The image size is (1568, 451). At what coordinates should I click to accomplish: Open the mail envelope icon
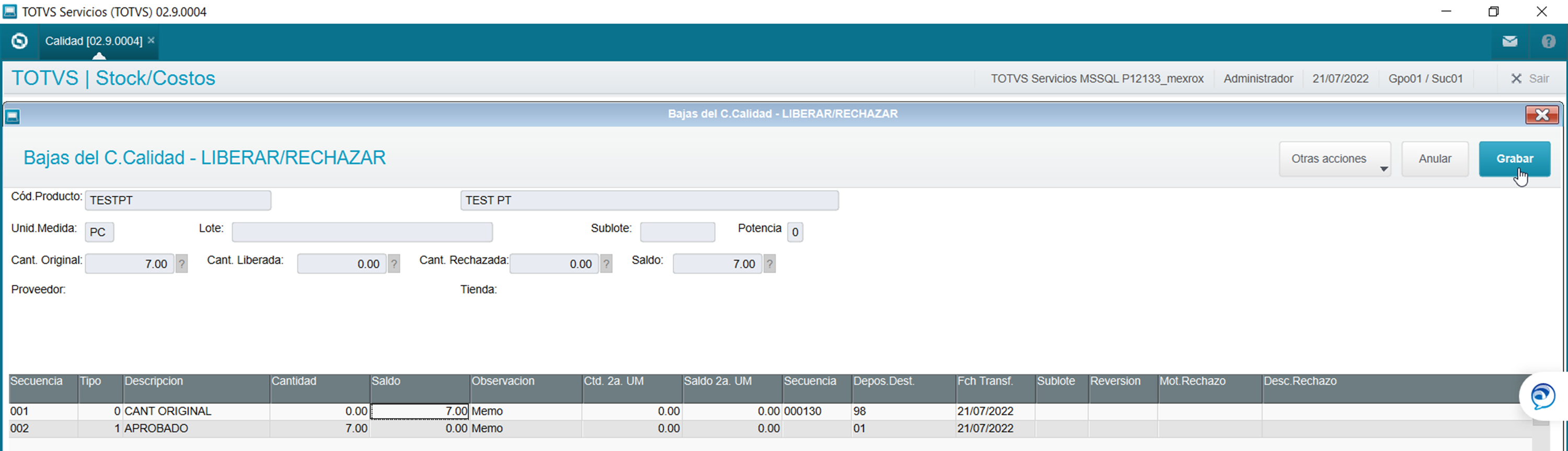(x=1509, y=41)
